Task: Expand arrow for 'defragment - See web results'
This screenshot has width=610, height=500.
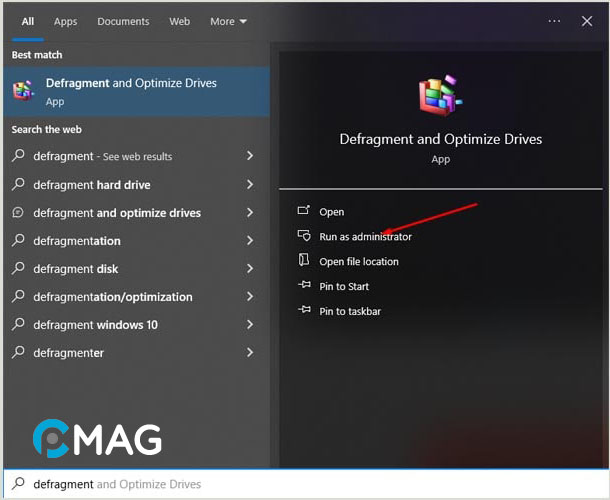Action: [250, 156]
